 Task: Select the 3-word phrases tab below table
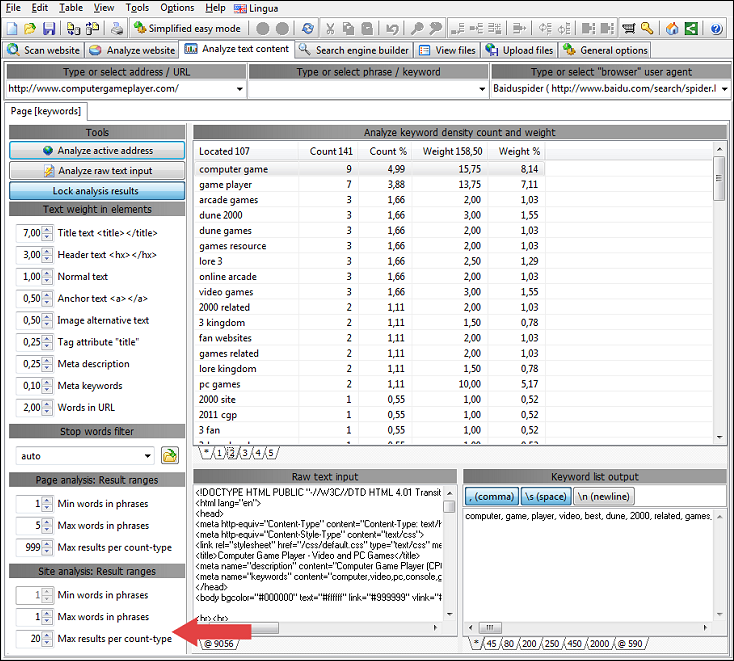[245, 453]
